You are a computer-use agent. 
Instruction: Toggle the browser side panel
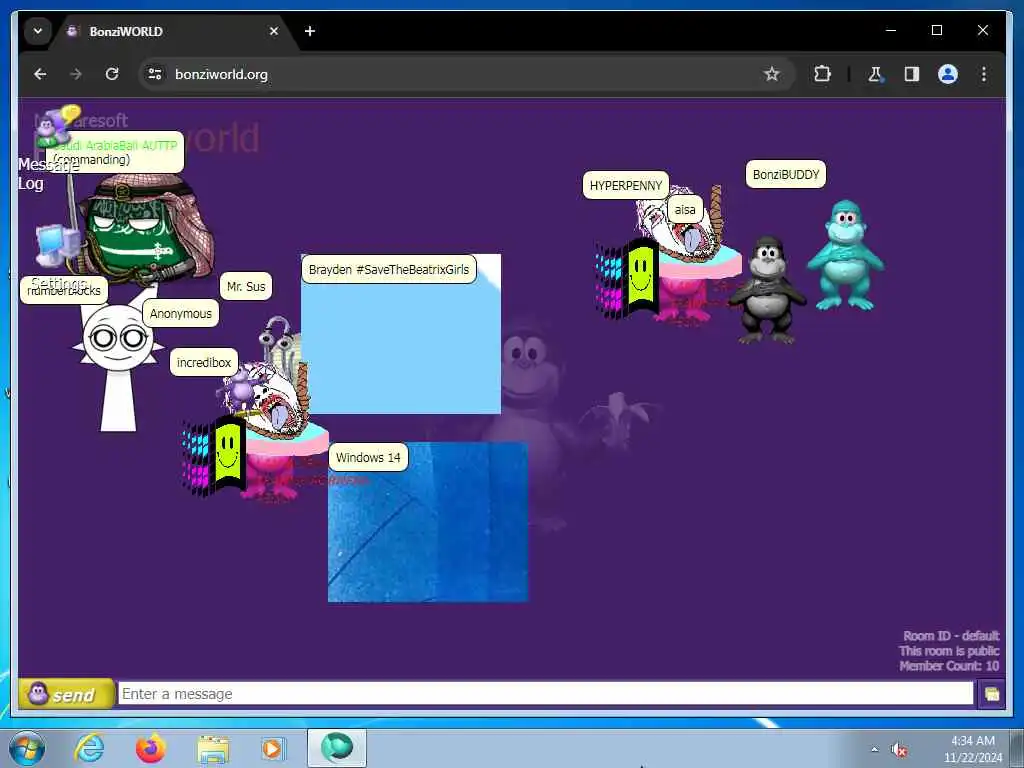pos(912,74)
